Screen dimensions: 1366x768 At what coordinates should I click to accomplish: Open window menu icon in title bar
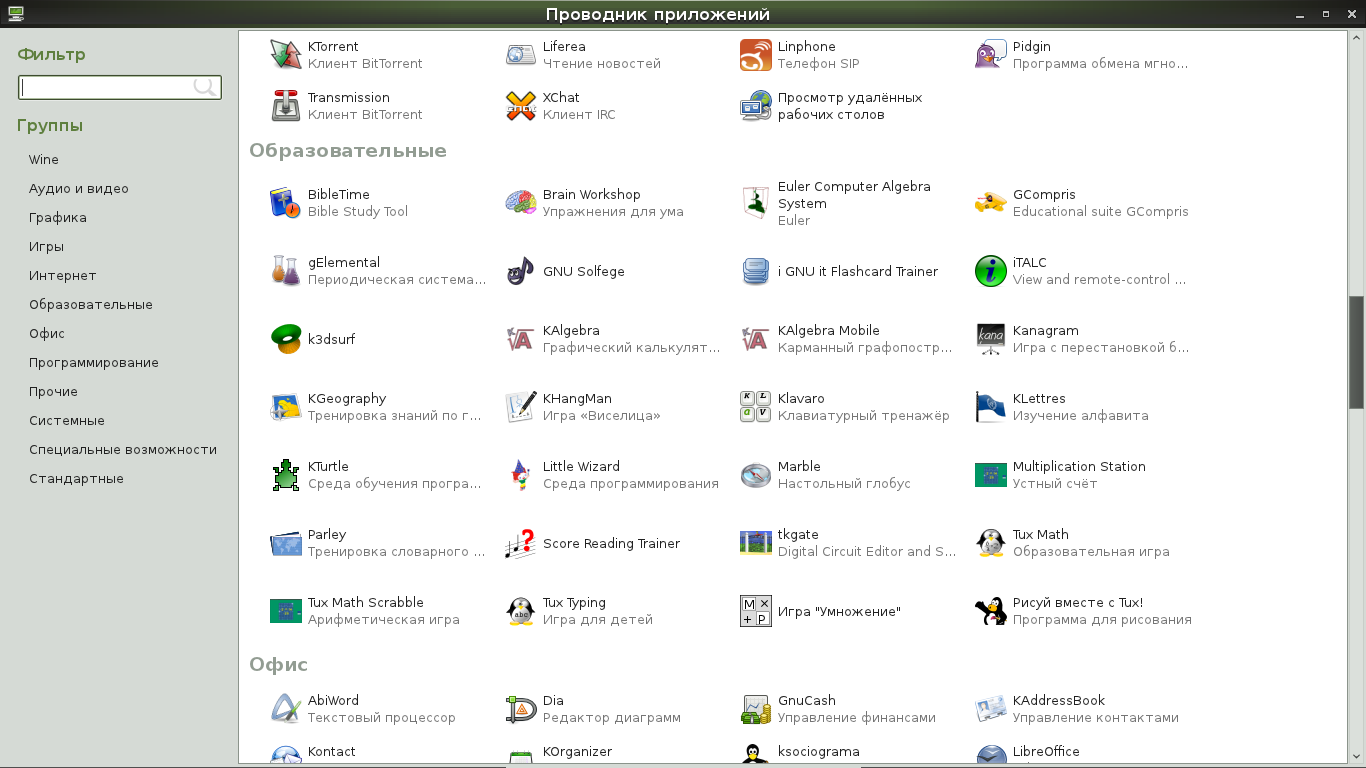coord(16,14)
